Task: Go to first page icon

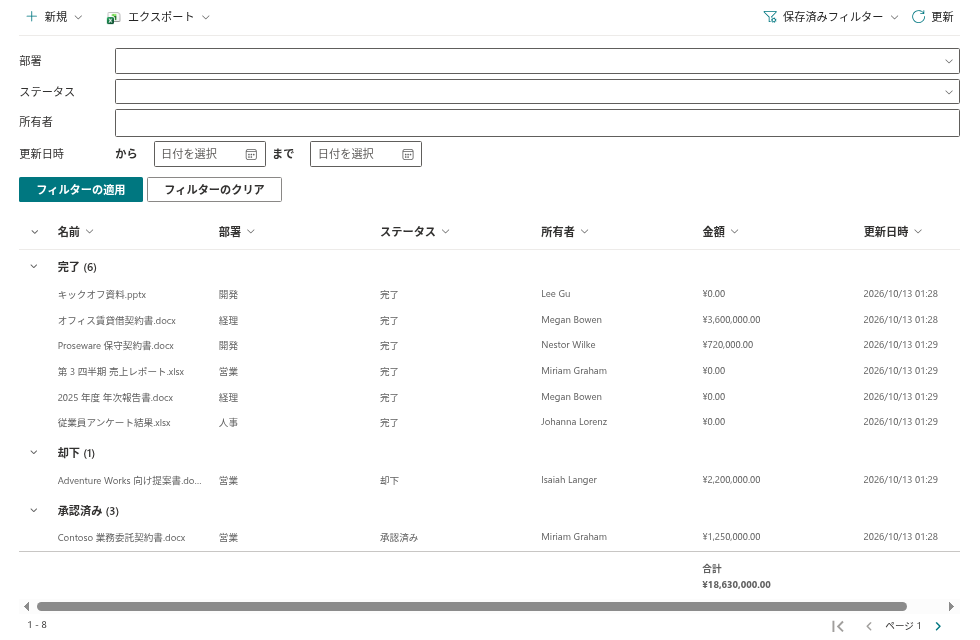Action: pyautogui.click(x=838, y=626)
